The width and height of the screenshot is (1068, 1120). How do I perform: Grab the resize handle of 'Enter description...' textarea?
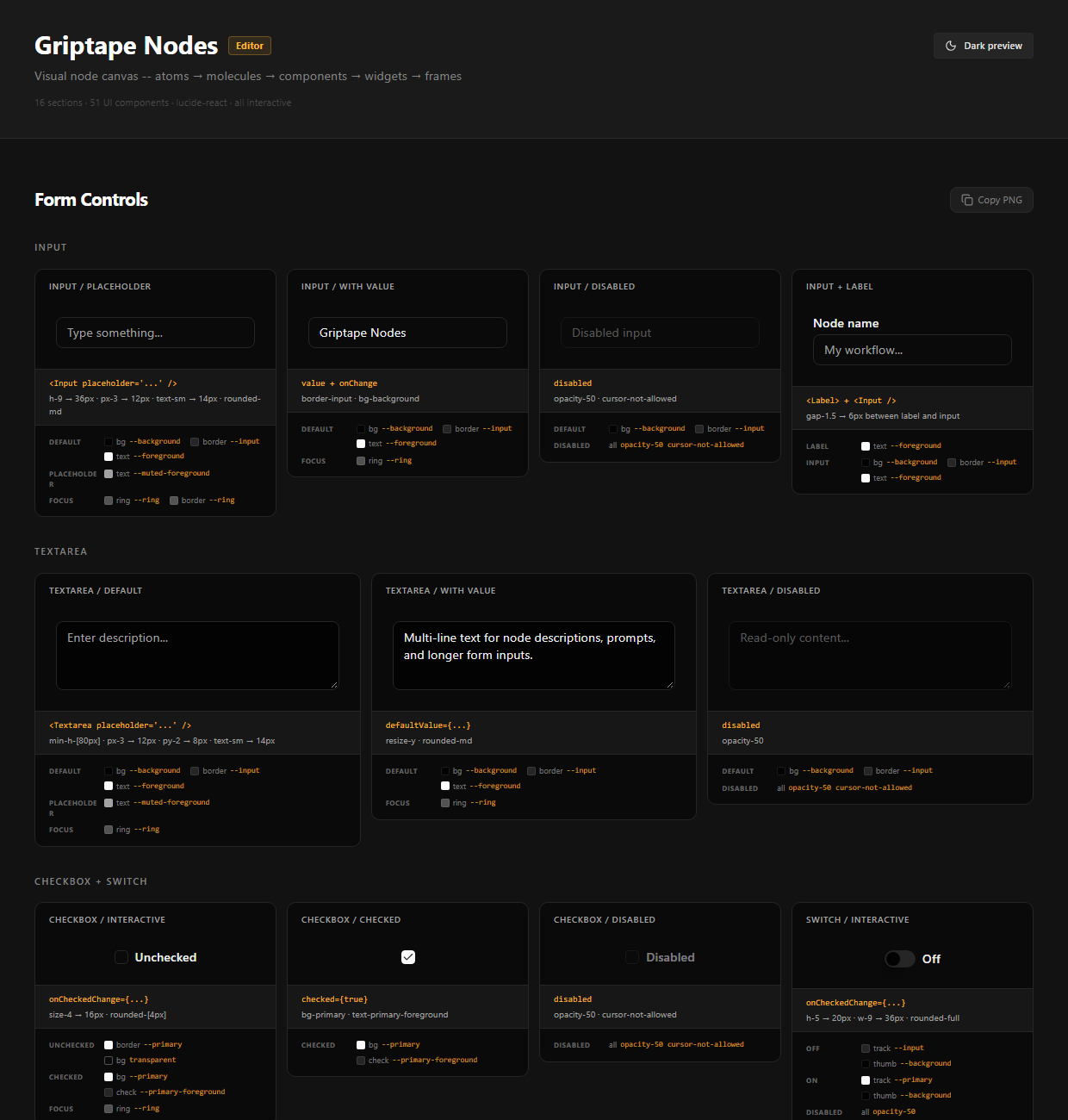click(334, 685)
